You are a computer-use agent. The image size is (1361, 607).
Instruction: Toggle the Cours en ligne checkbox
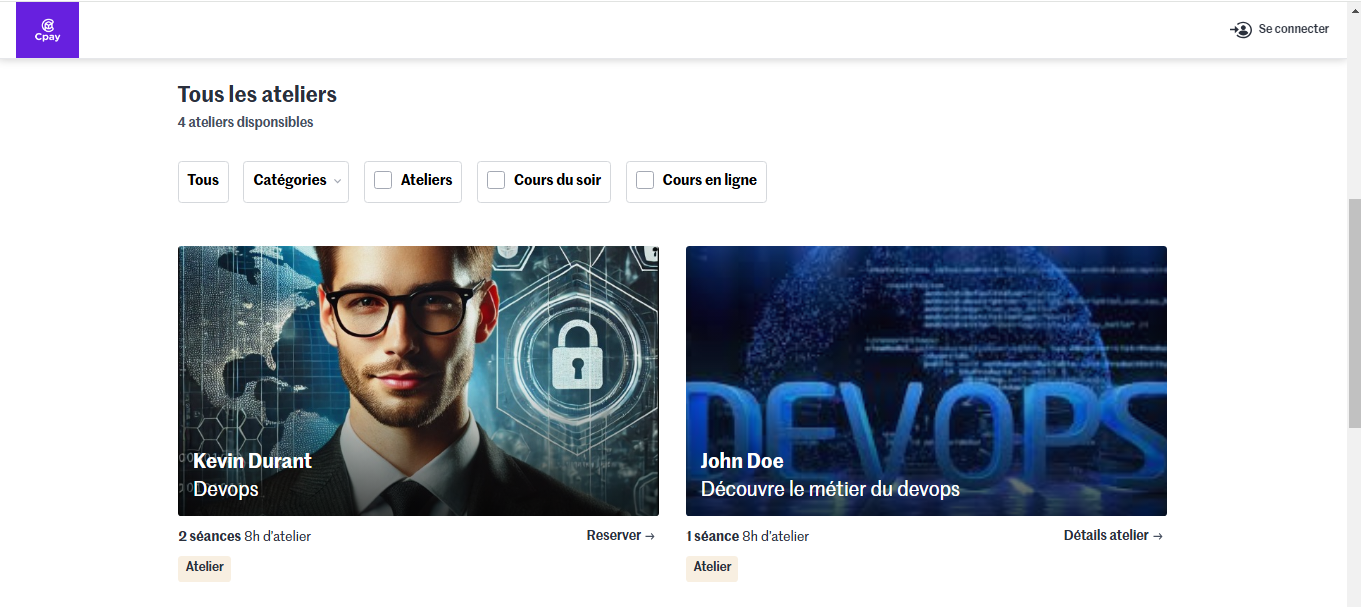[645, 181]
